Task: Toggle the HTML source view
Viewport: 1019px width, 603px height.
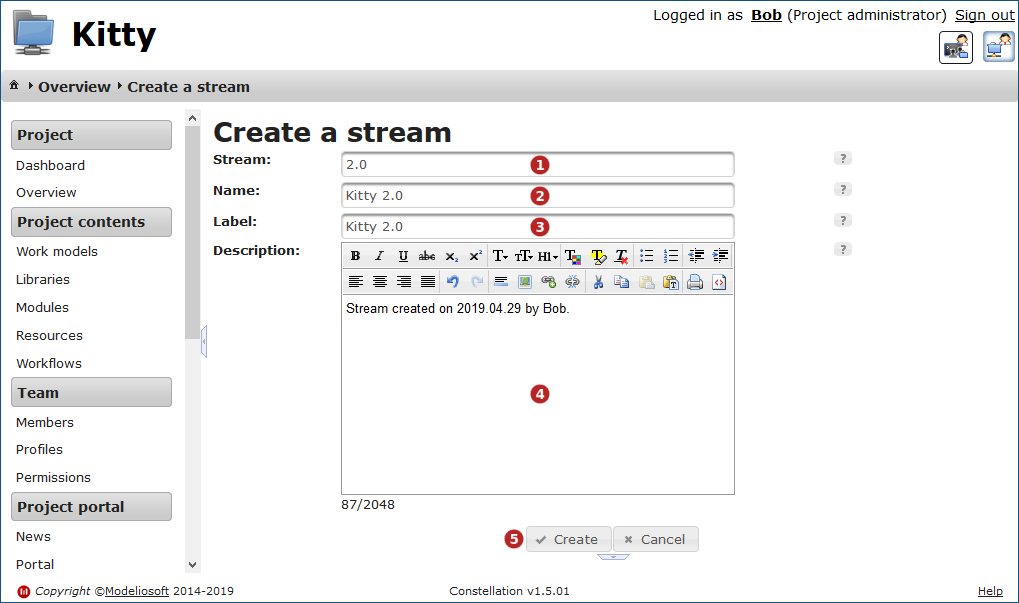Action: click(719, 282)
